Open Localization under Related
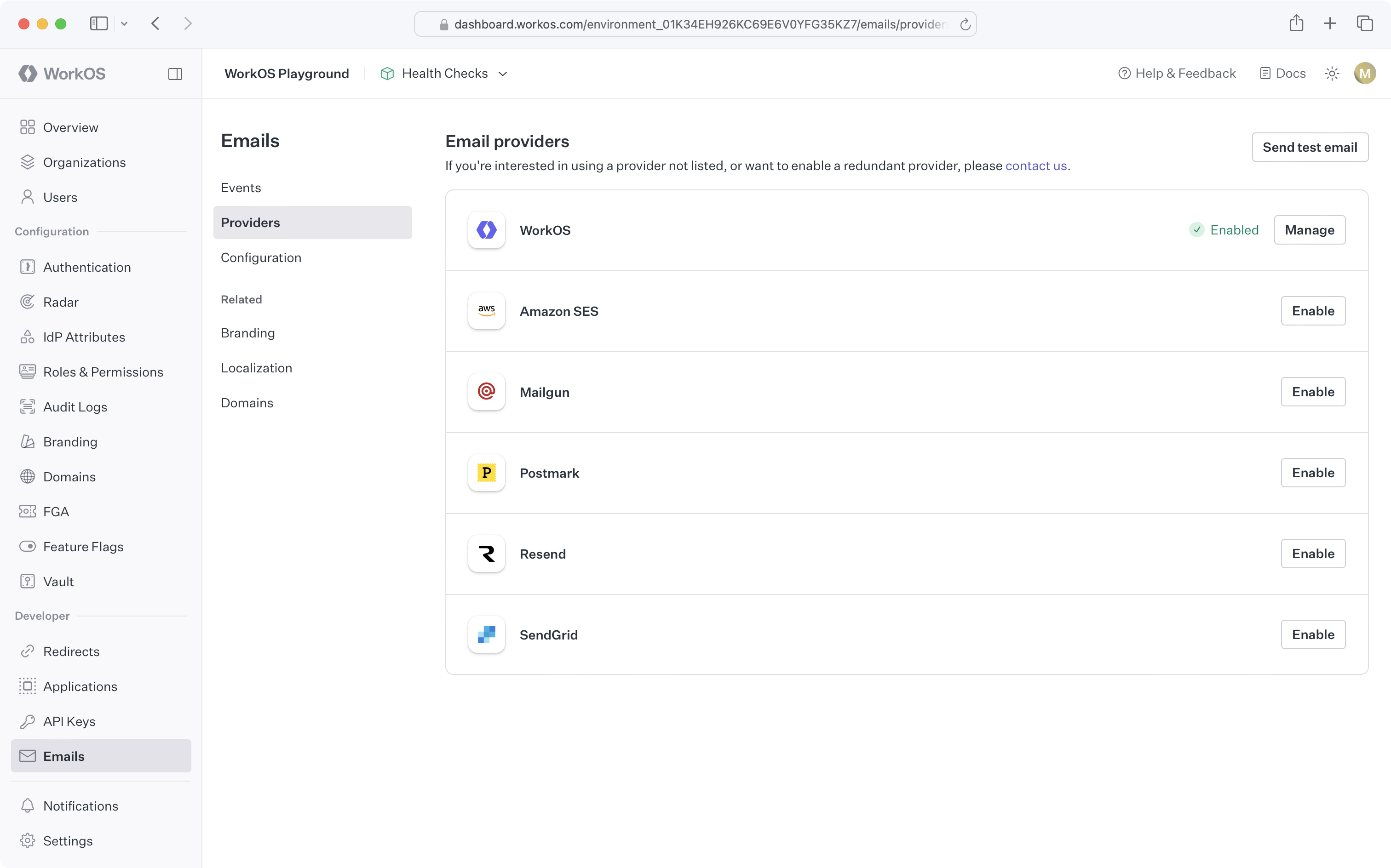This screenshot has width=1391, height=868. tap(256, 367)
